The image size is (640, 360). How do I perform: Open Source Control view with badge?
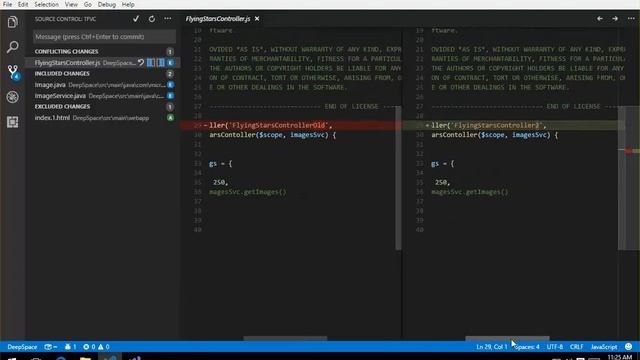tap(13, 72)
